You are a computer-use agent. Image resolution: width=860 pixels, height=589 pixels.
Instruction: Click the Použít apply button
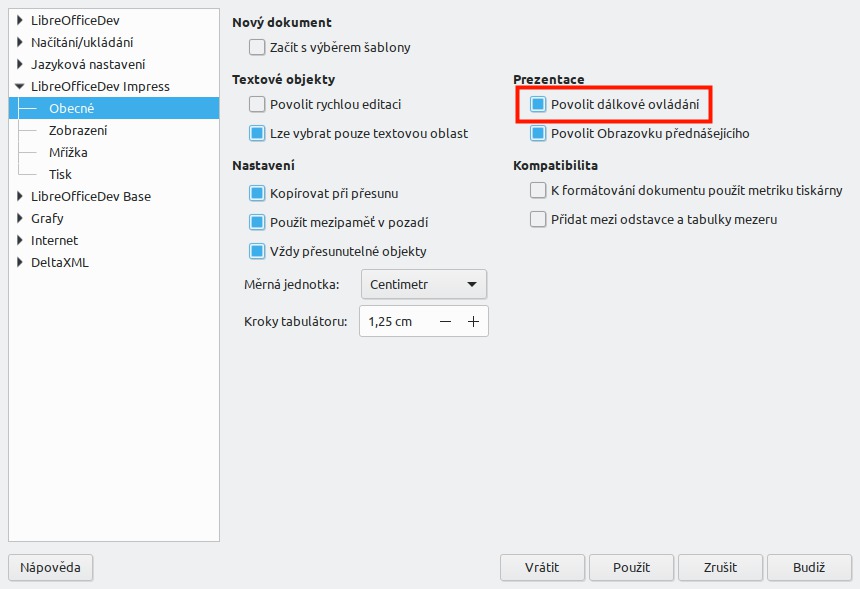point(631,567)
